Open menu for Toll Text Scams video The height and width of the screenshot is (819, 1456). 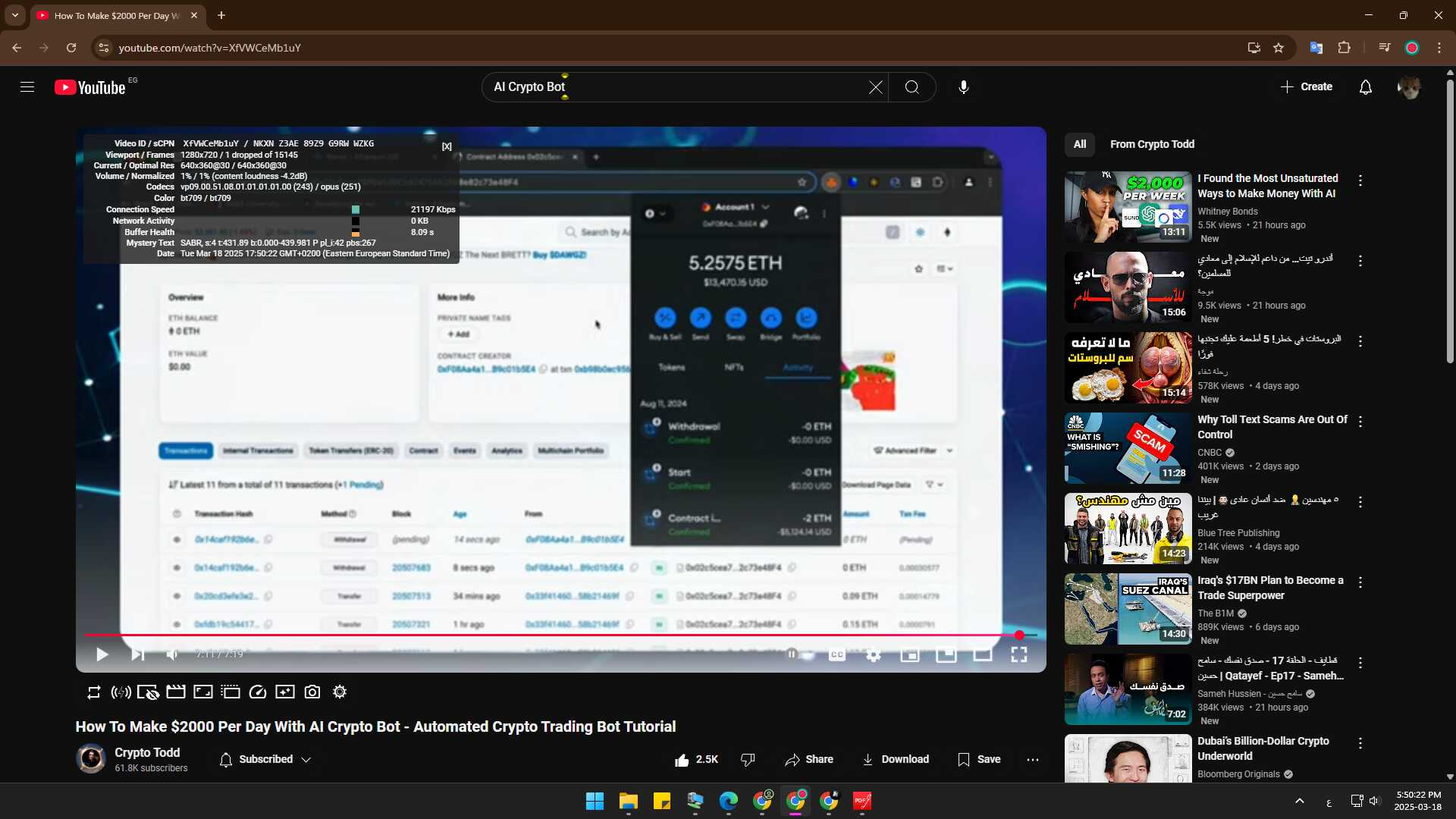[x=1360, y=422]
